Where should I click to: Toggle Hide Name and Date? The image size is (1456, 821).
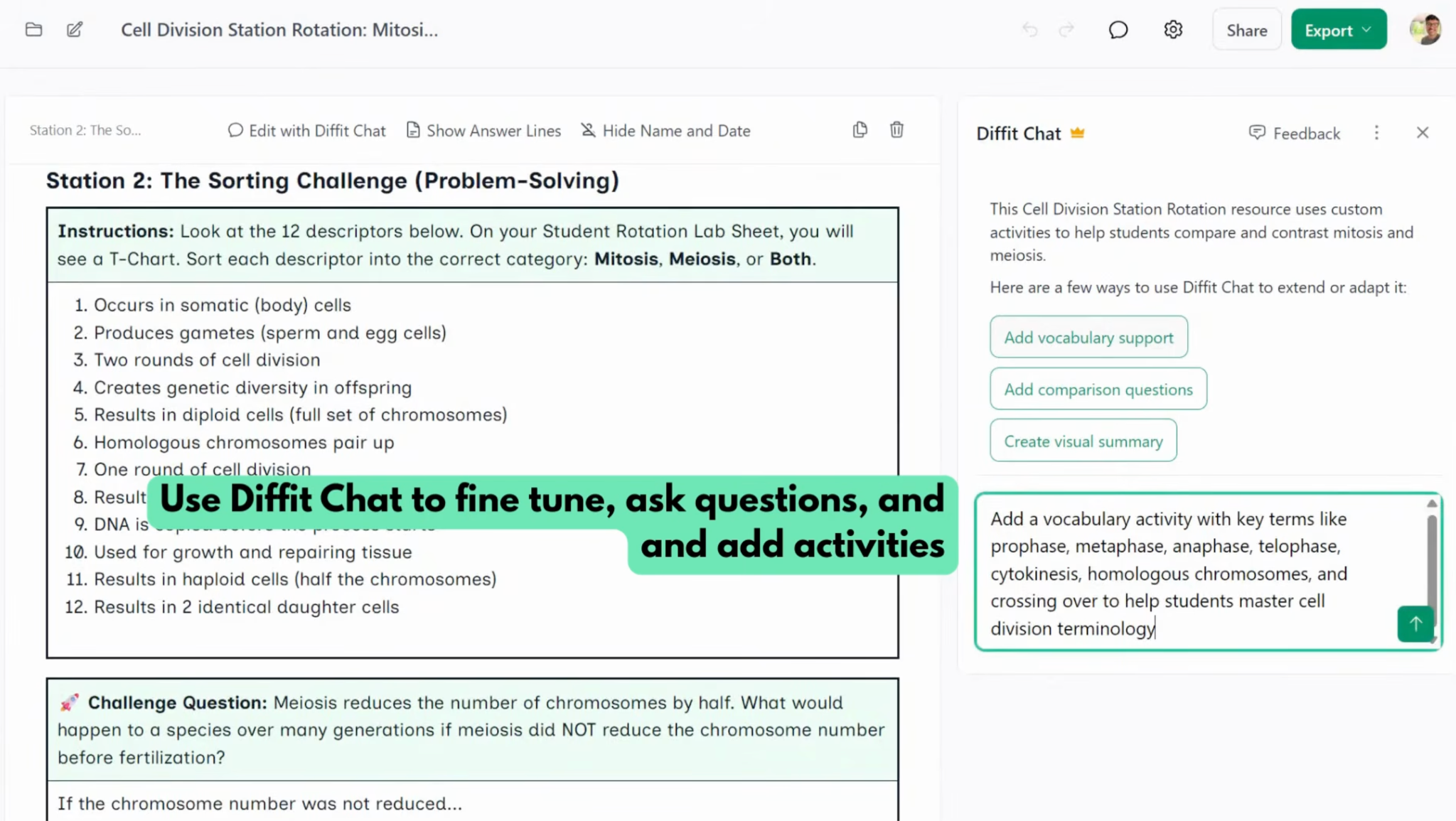point(665,131)
